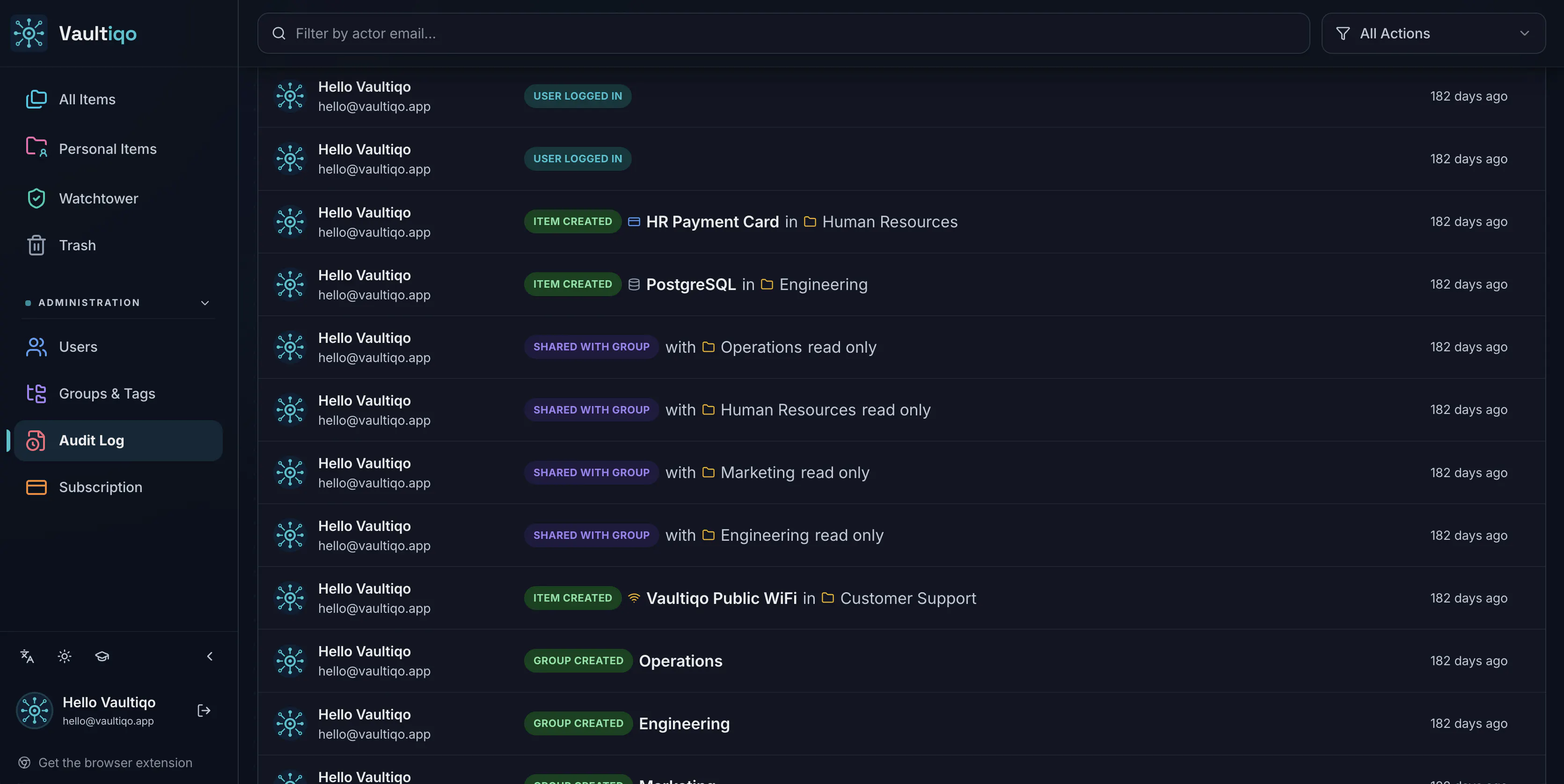The height and width of the screenshot is (784, 1564).
Task: Click the log out icon
Action: (204, 711)
